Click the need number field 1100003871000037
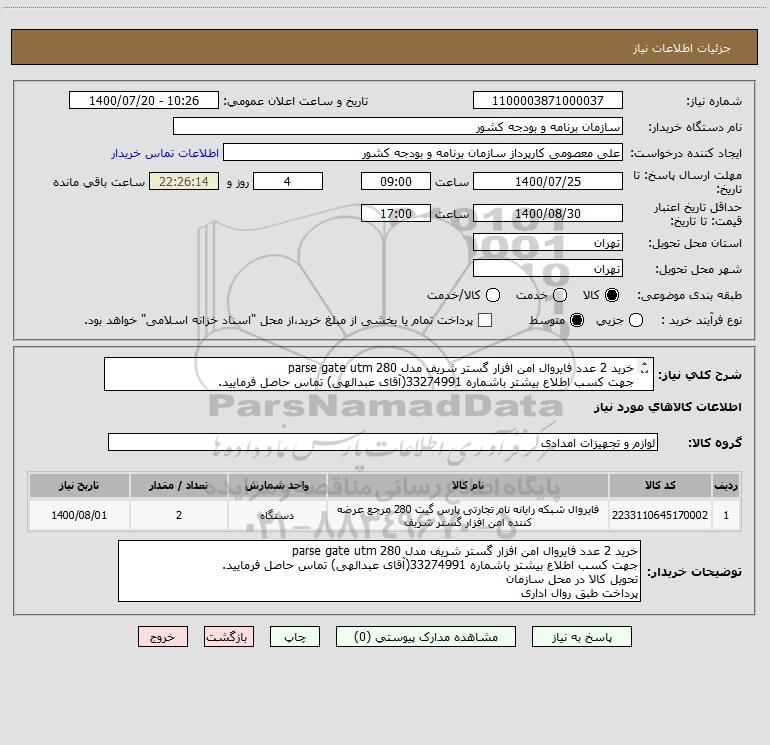The image size is (770, 745). [548, 100]
